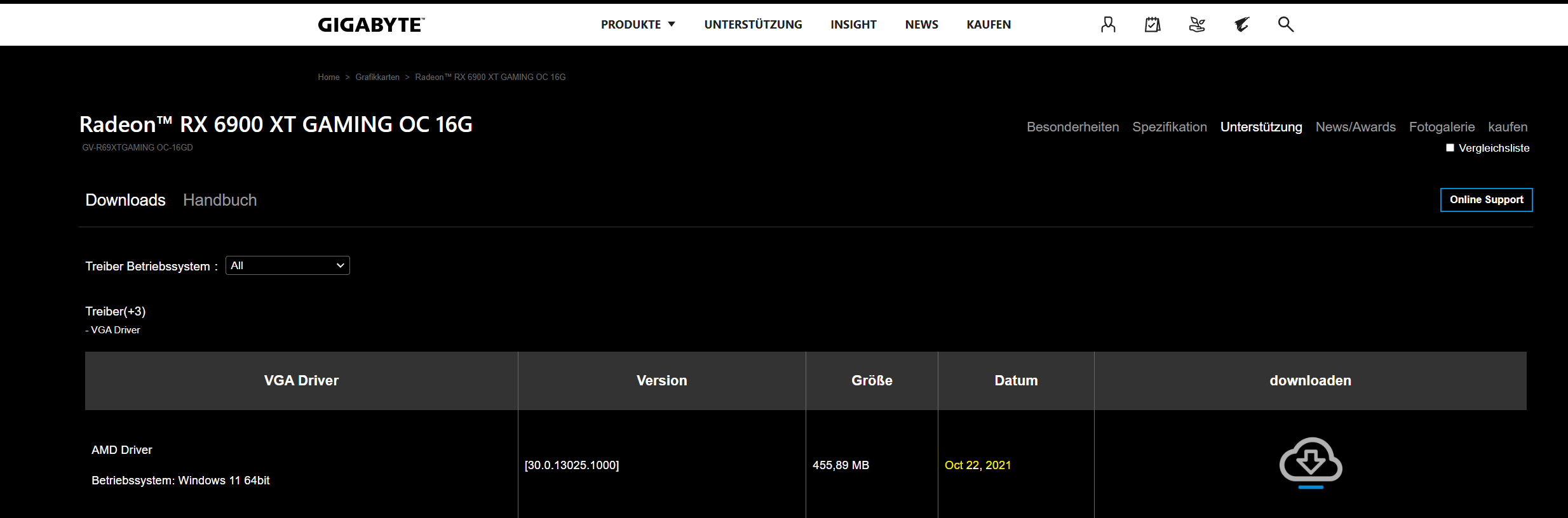This screenshot has width=1568, height=518.
Task: Switch to the Besonderheiten tab
Action: pos(1072,127)
